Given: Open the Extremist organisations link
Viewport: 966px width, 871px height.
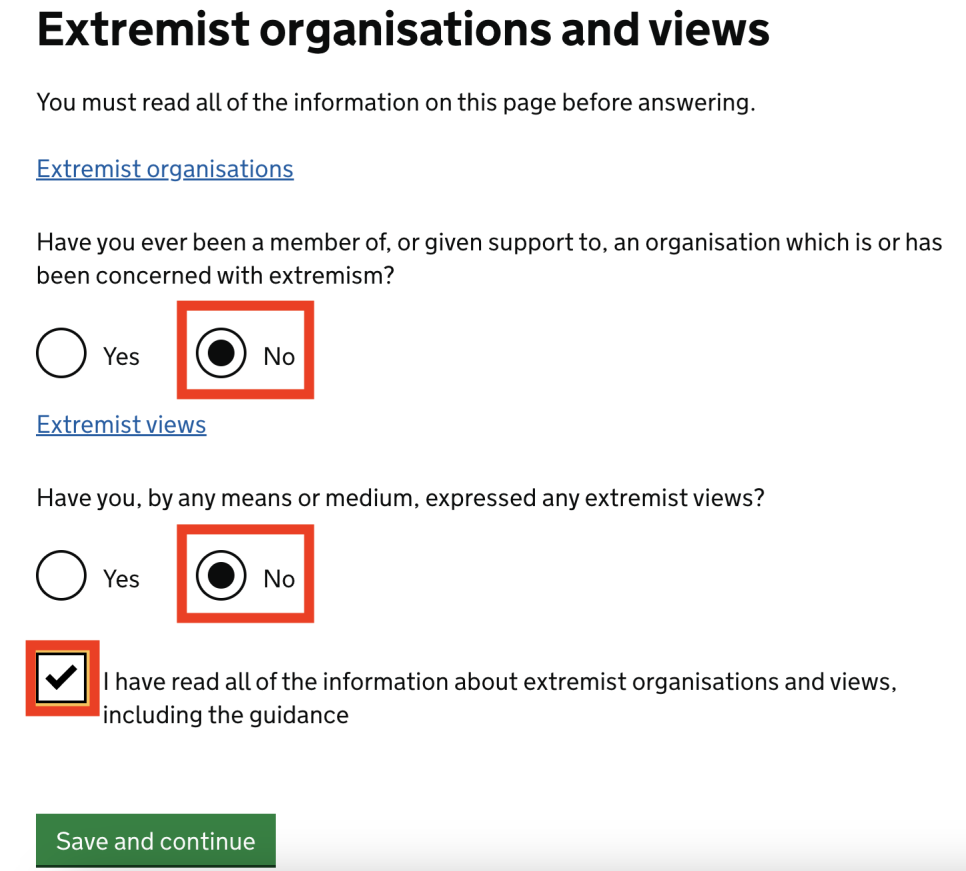Looking at the screenshot, I should [164, 169].
